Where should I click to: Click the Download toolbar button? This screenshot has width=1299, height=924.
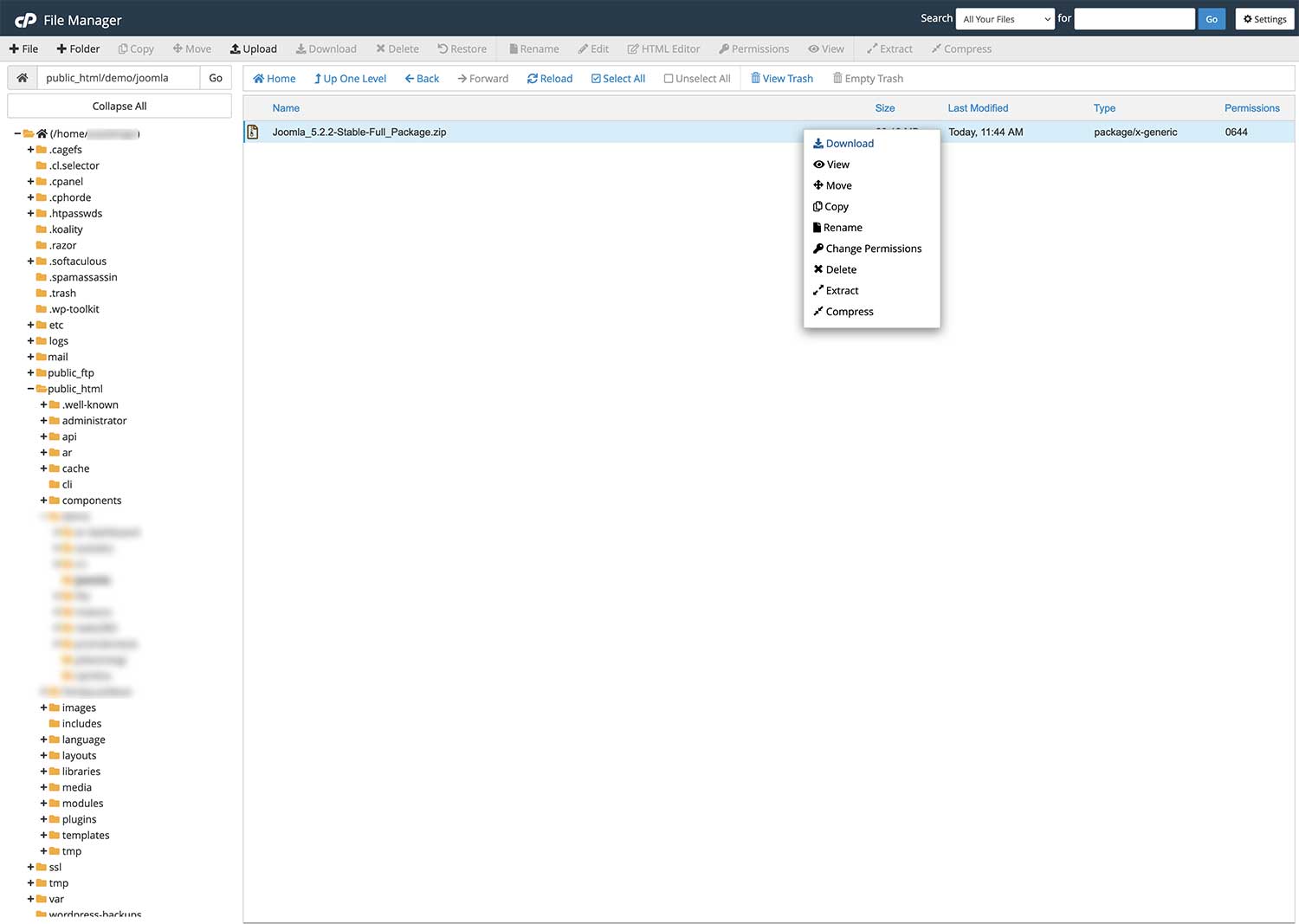tap(326, 48)
